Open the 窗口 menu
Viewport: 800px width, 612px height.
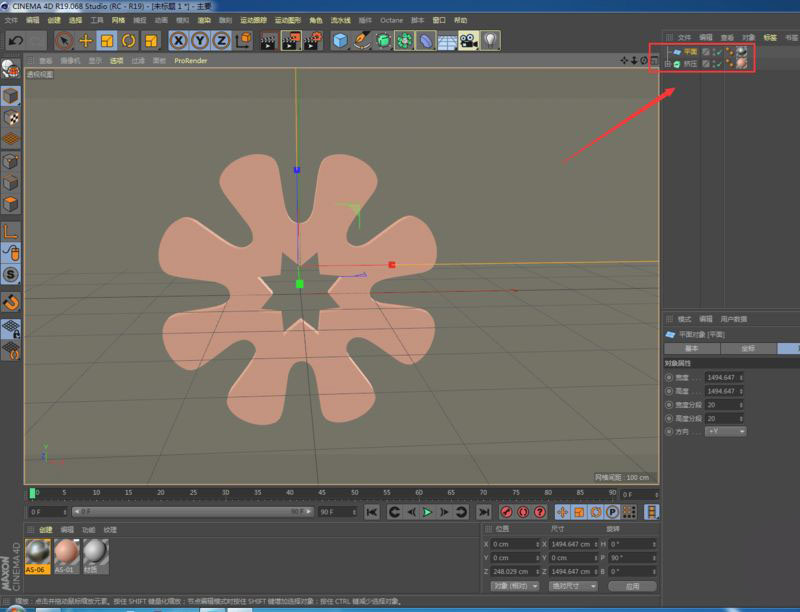(x=439, y=20)
